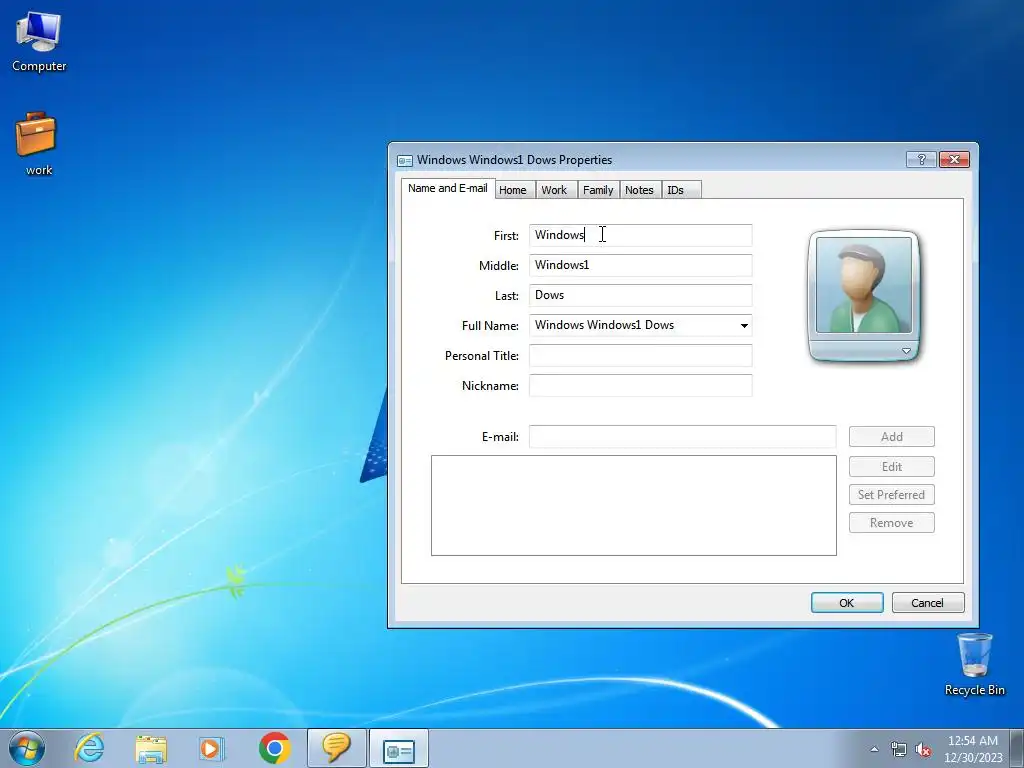1024x768 pixels.
Task: Click the Remove e-mail button
Action: click(x=891, y=522)
